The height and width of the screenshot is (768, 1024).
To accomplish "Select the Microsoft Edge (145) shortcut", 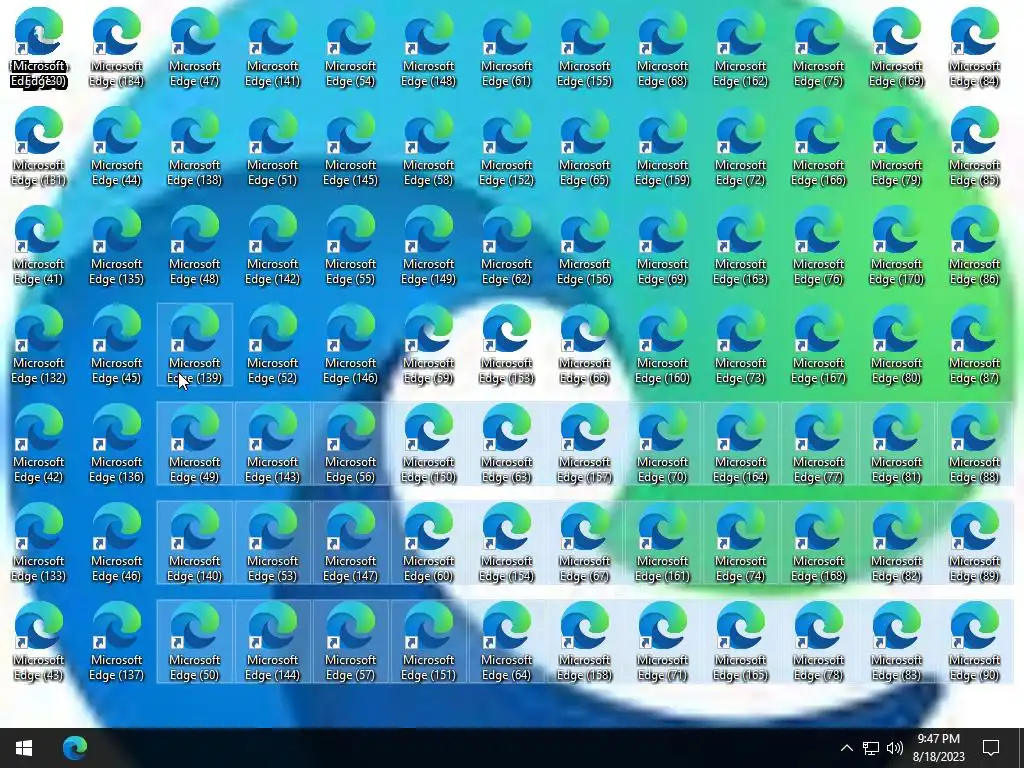I will click(351, 146).
